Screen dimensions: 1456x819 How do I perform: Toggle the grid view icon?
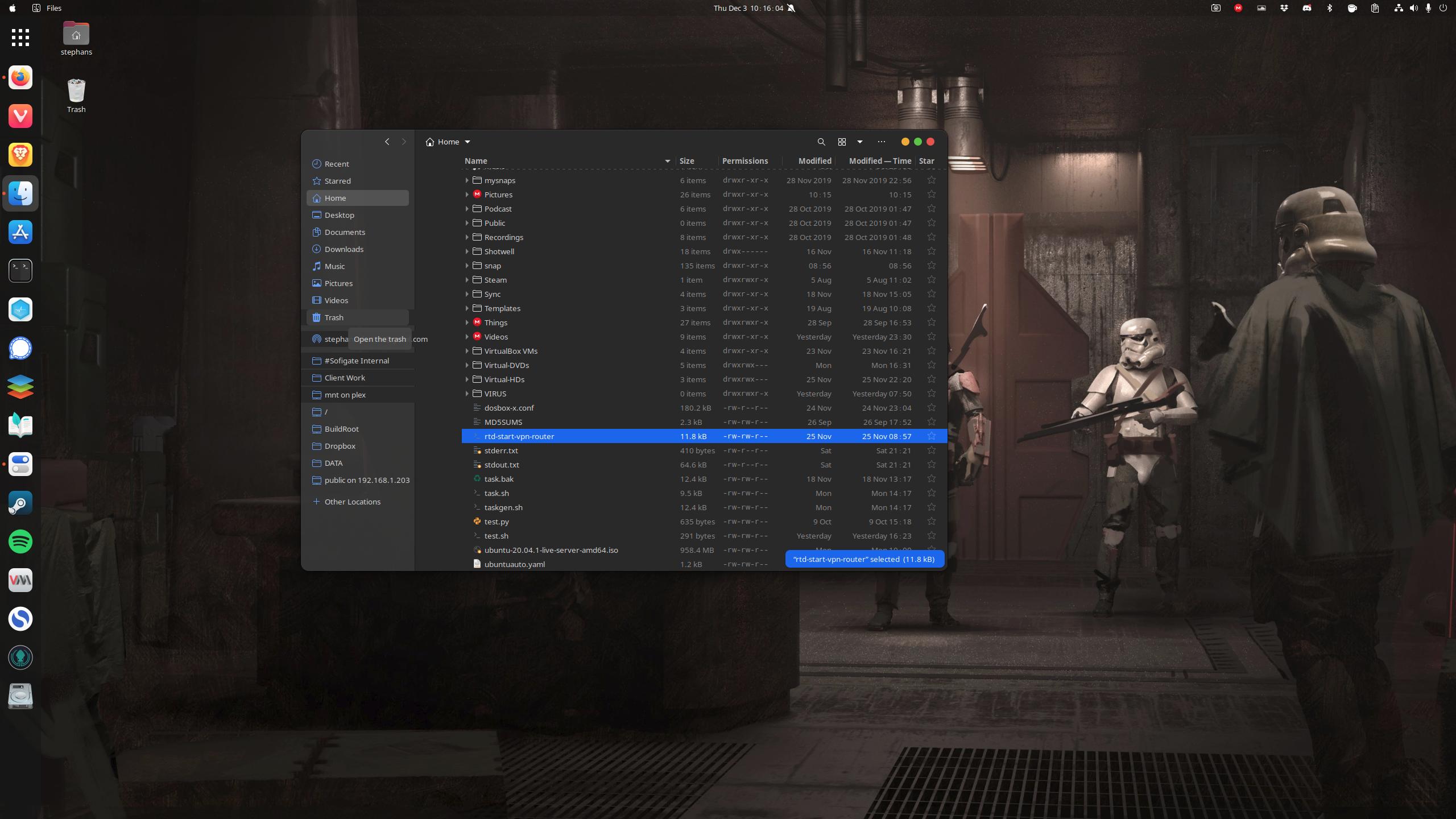(842, 142)
